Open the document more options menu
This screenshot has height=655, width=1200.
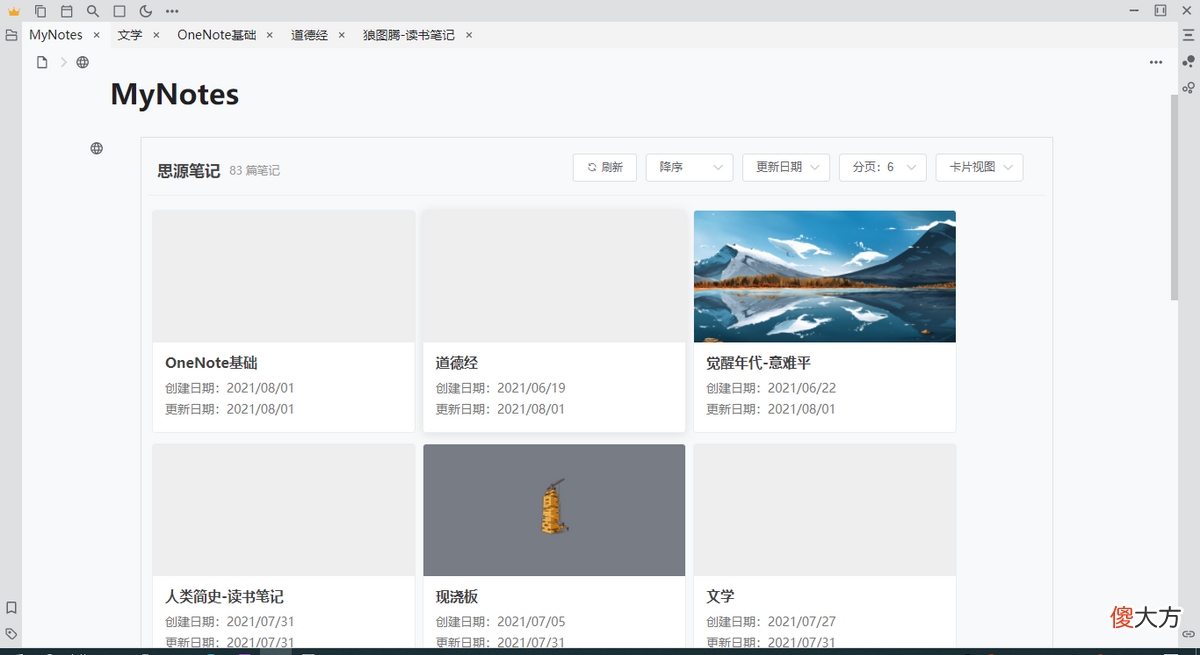coord(1156,62)
